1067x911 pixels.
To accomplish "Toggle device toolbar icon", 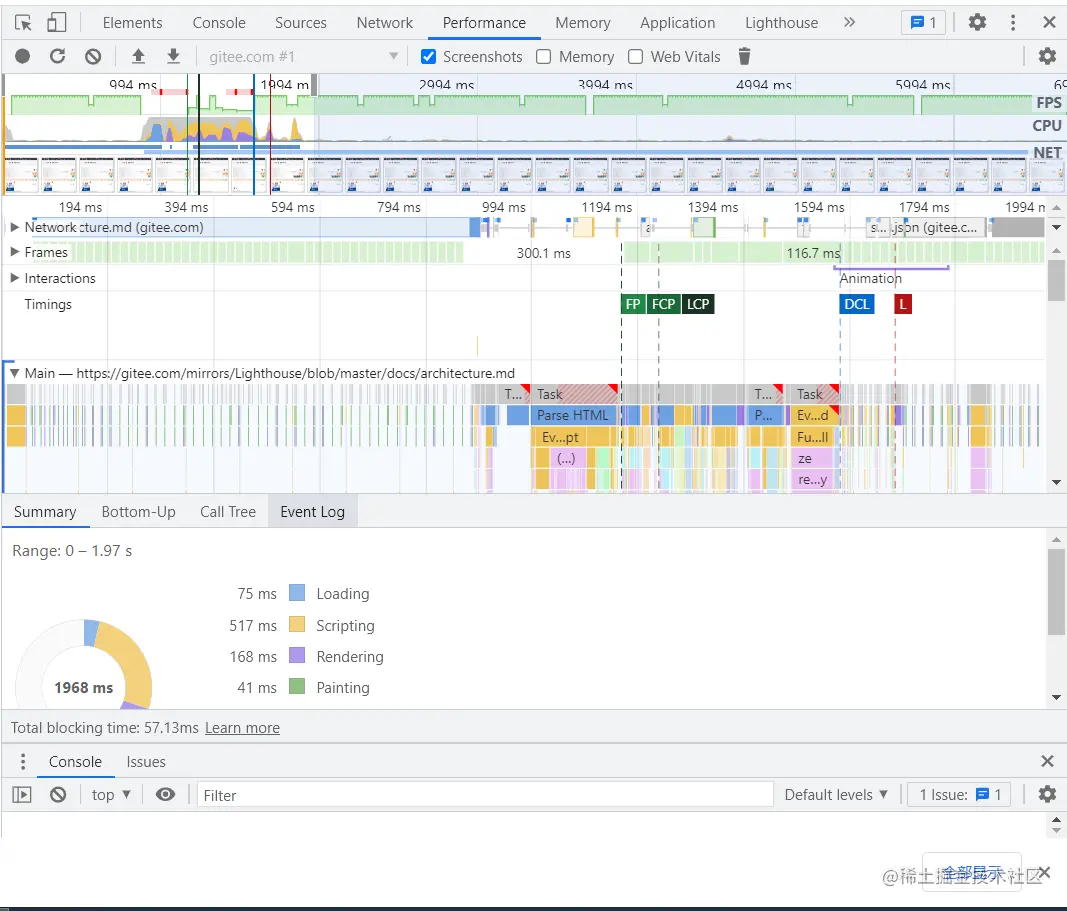I will click(x=56, y=22).
